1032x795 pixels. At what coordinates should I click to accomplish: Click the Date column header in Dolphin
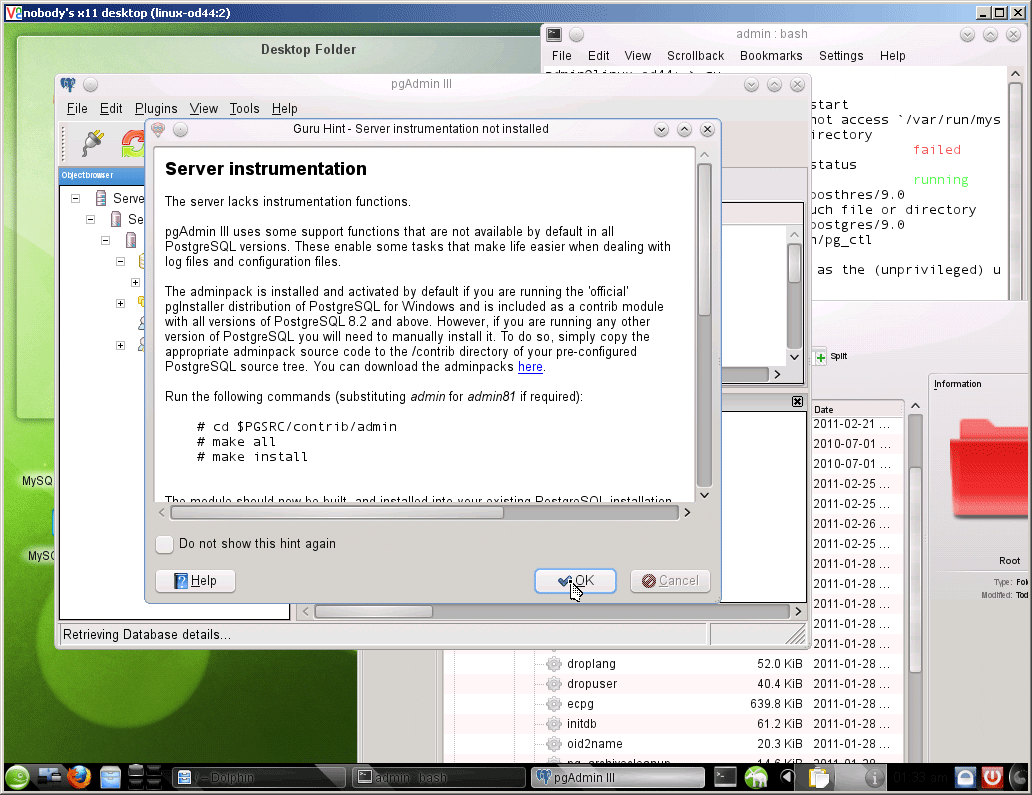[856, 409]
